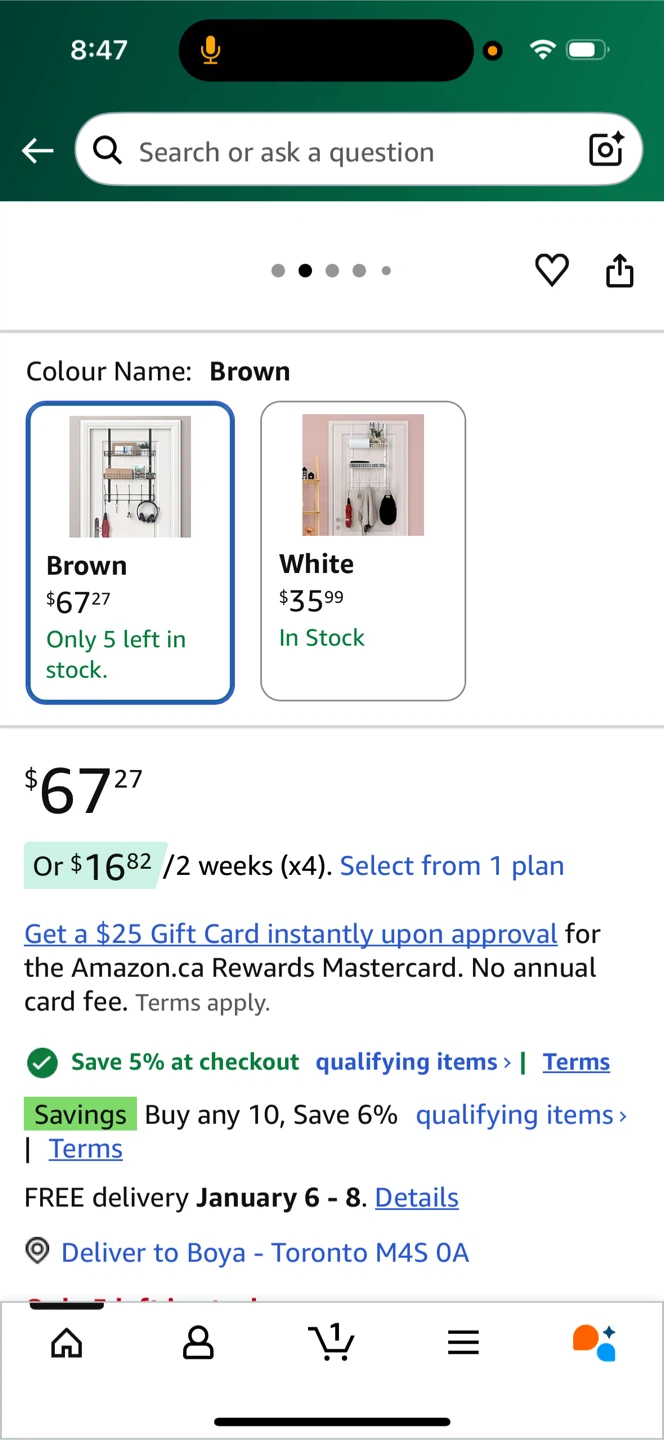This screenshot has height=1440, width=664.
Task: Expand Buy any 10 qualifying items
Action: tap(521, 1115)
